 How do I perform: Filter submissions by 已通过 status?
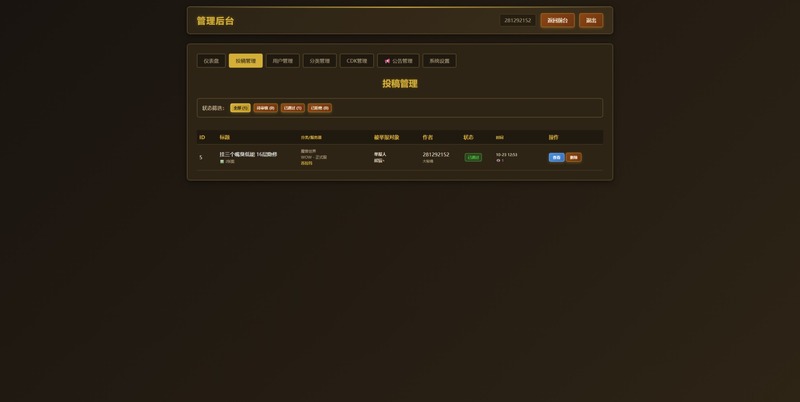click(x=292, y=108)
